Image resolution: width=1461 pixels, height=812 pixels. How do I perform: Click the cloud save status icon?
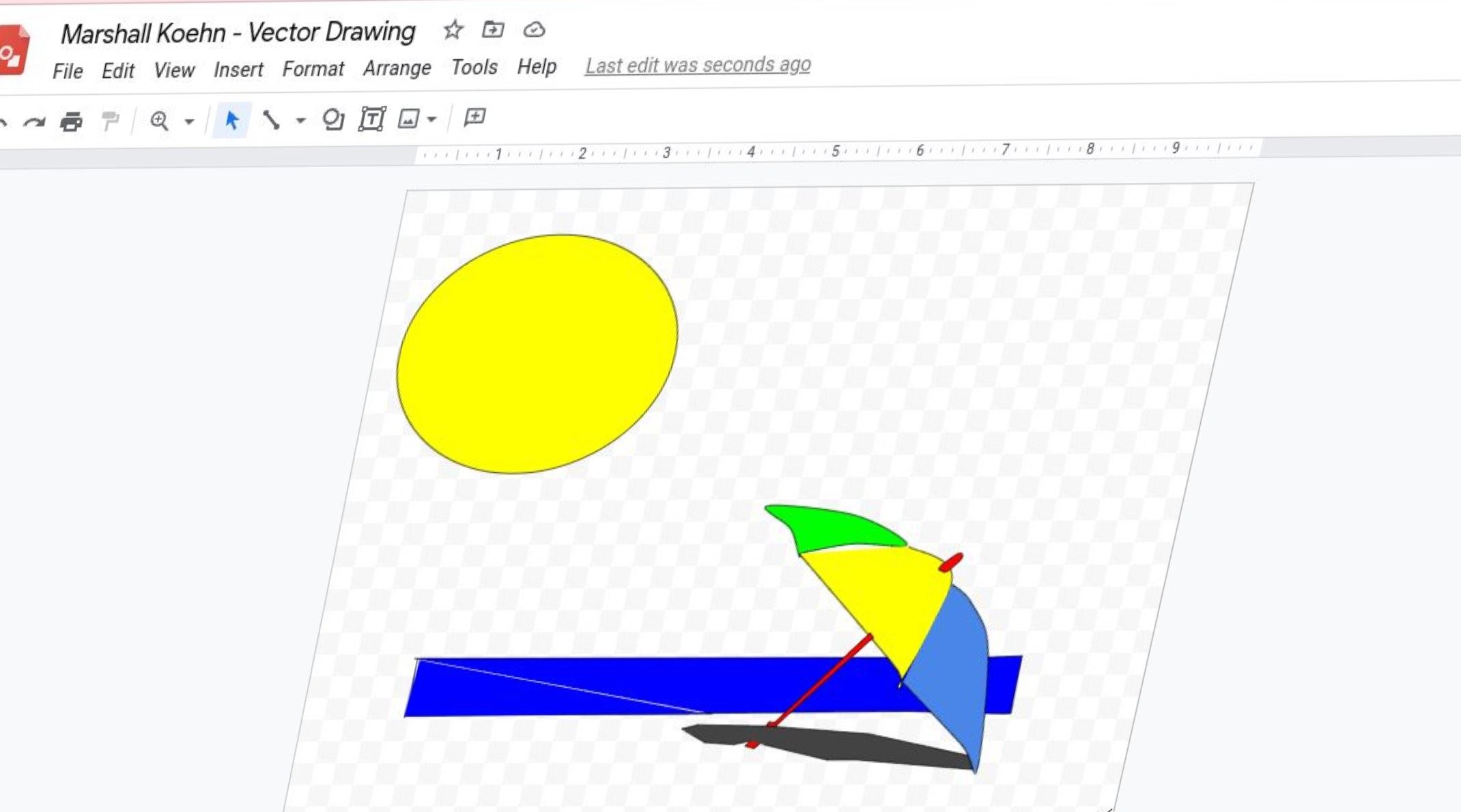pos(534,29)
